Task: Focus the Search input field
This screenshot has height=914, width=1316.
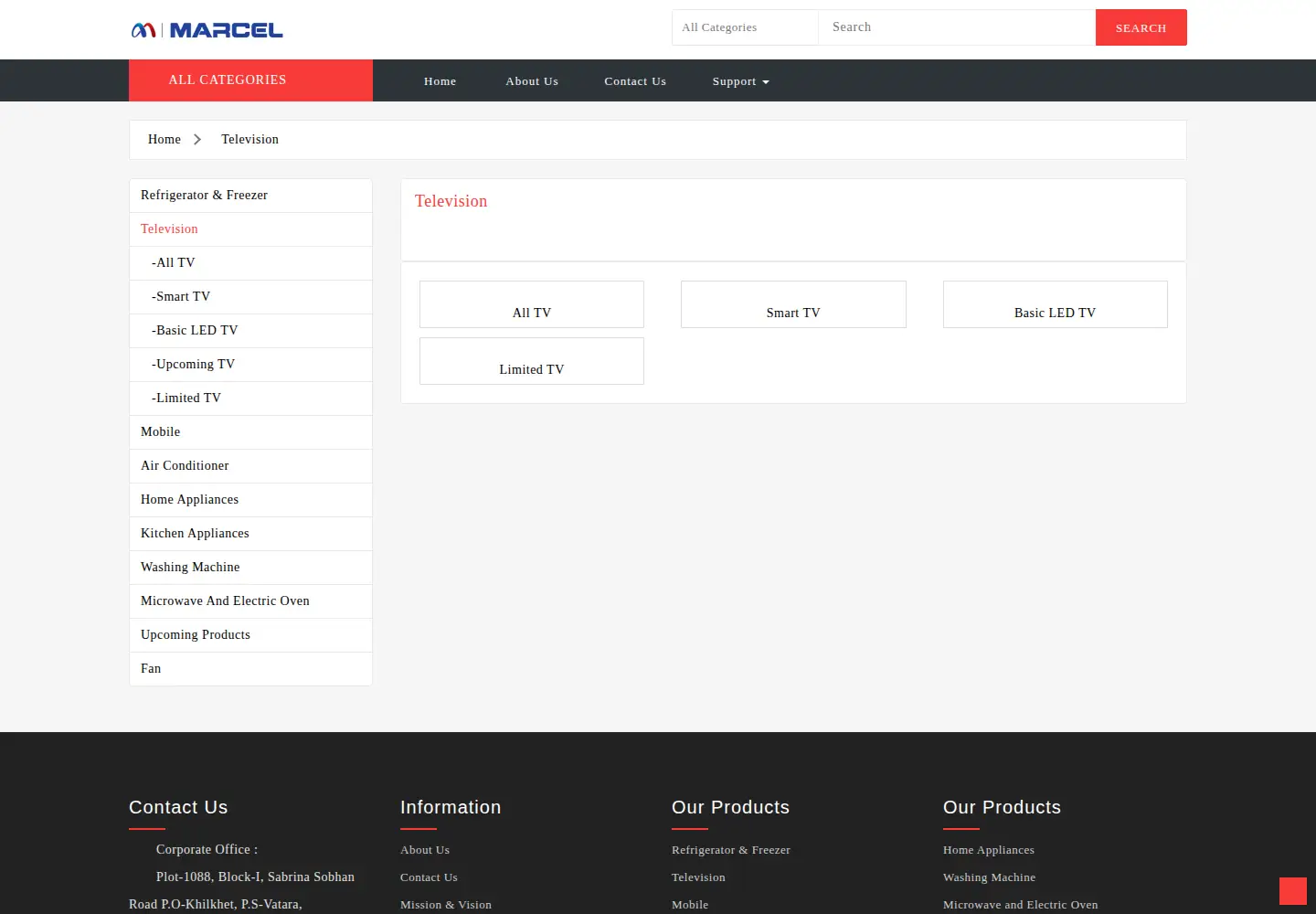Action: tap(957, 27)
